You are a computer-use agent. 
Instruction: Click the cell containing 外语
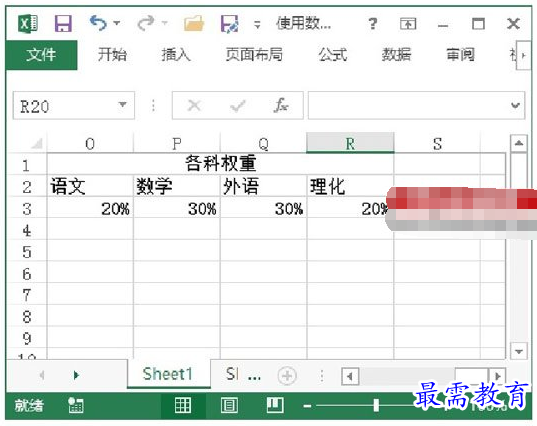[x=263, y=186]
